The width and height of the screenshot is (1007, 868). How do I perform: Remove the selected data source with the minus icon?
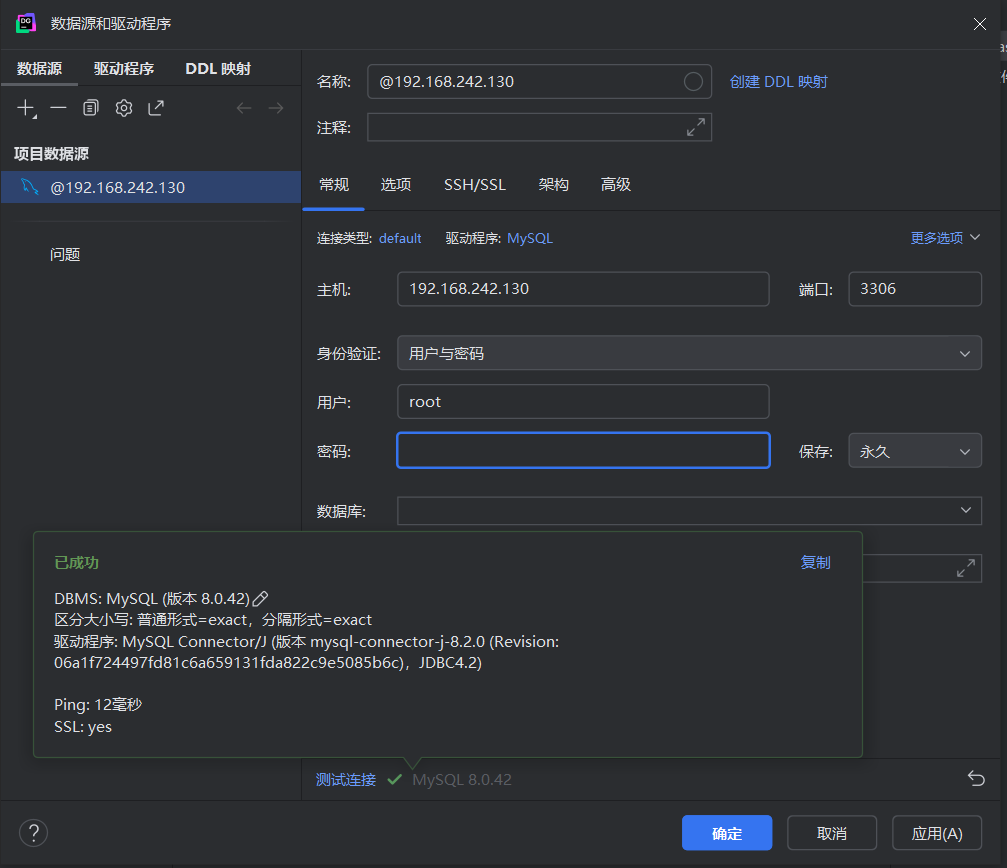pos(58,108)
